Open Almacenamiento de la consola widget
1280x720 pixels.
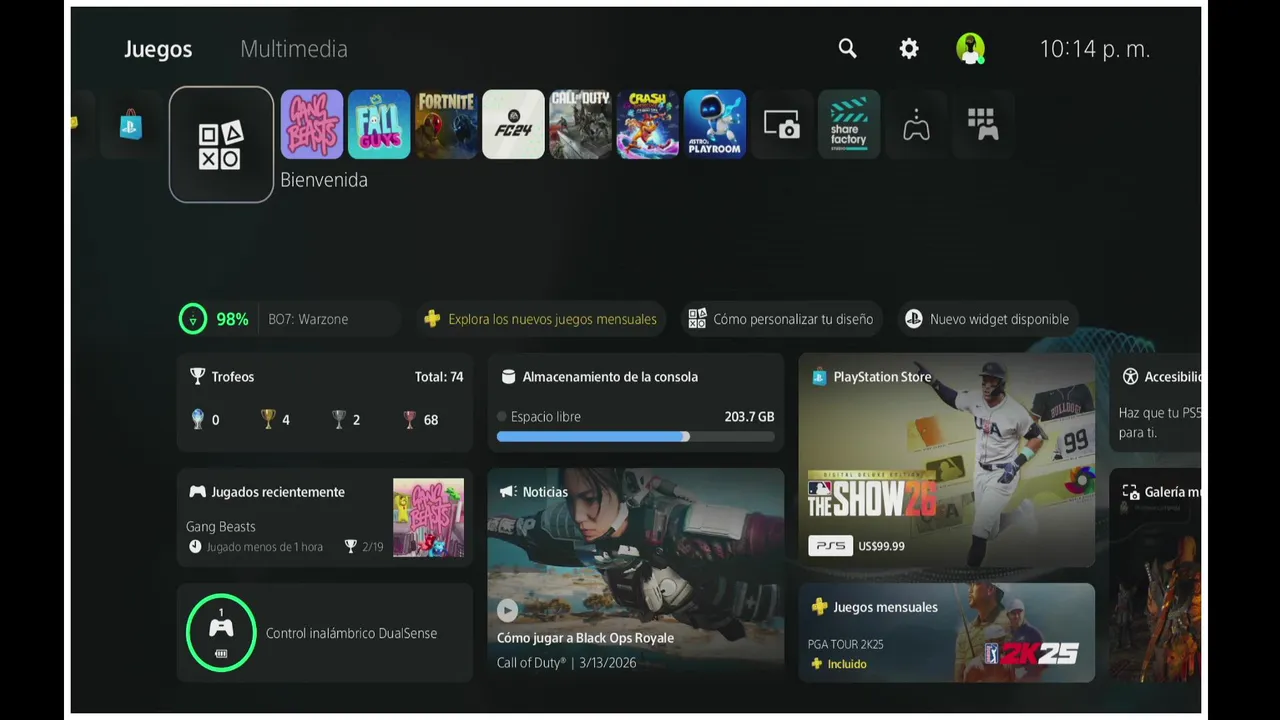[x=636, y=402]
